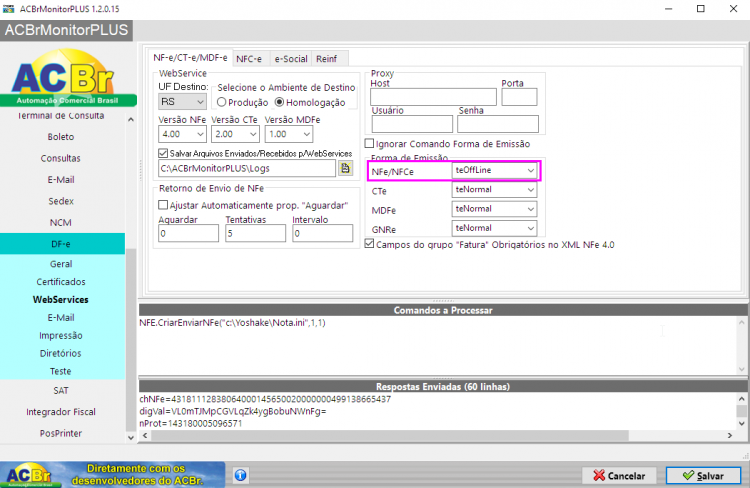Open Teste under DF-e
Screen dimensions: 750x488
pyautogui.click(x=61, y=371)
